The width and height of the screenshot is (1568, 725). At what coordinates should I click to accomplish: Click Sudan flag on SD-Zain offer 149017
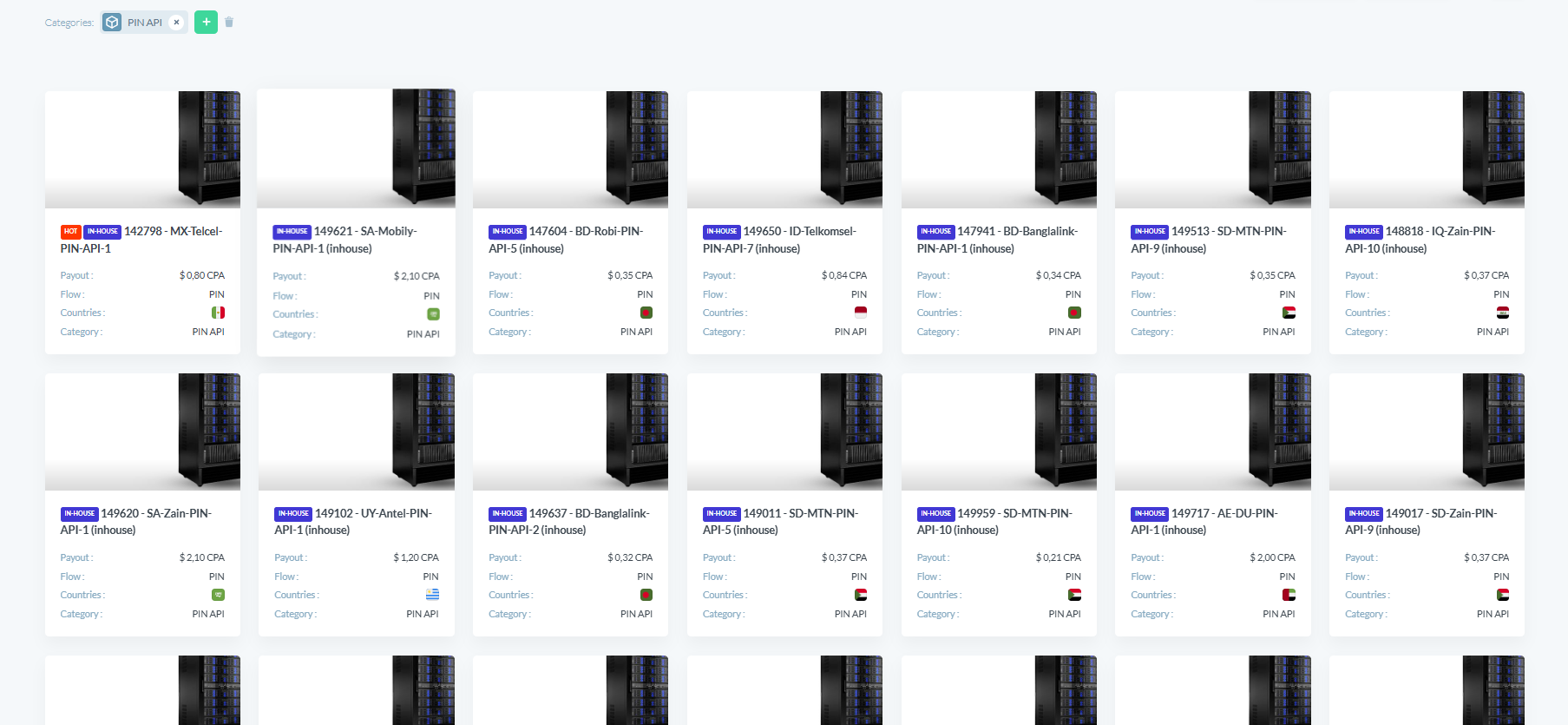tap(1502, 595)
